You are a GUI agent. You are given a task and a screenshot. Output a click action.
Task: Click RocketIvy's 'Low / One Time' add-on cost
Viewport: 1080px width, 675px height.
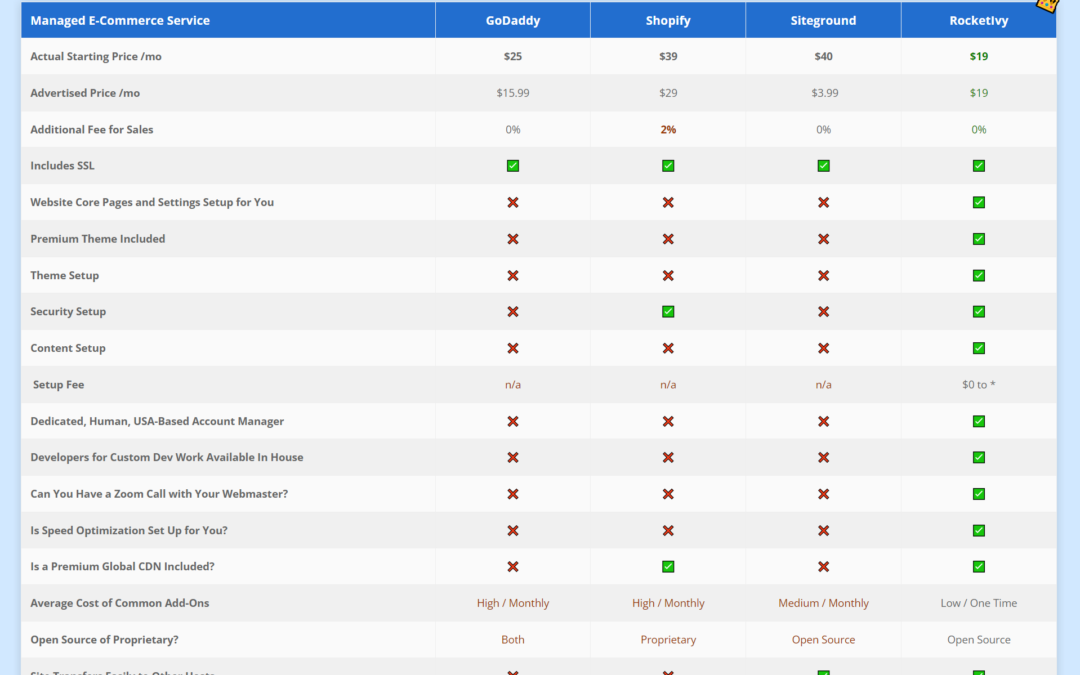[x=979, y=603]
